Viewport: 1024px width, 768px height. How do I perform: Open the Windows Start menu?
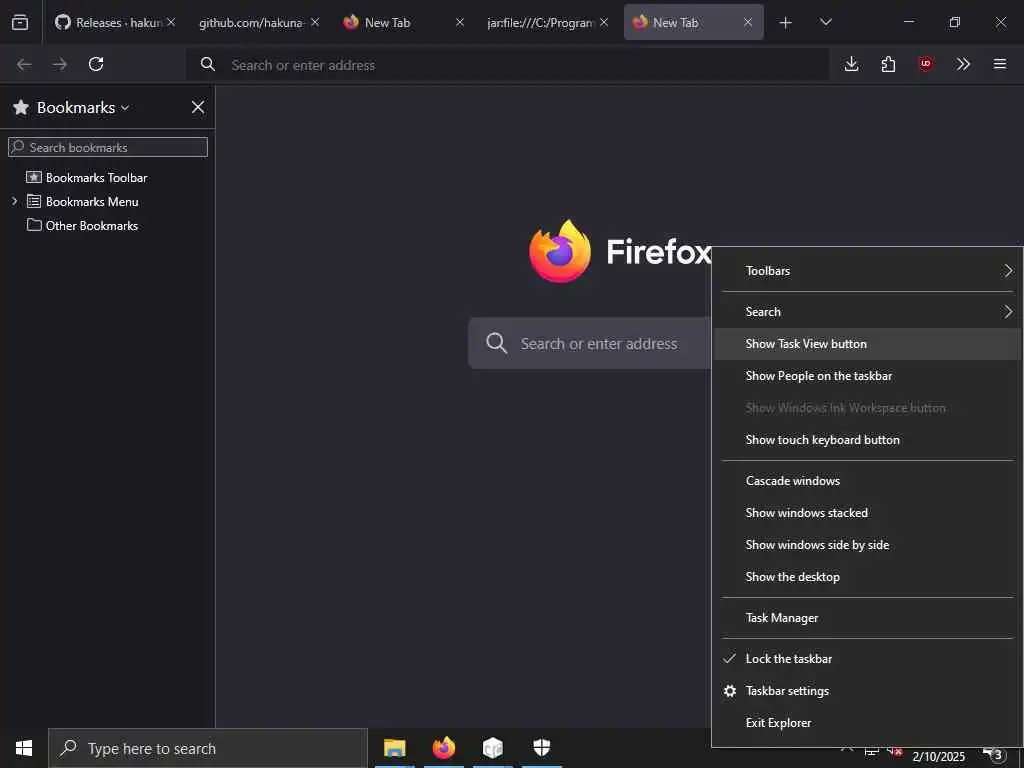pos(24,748)
